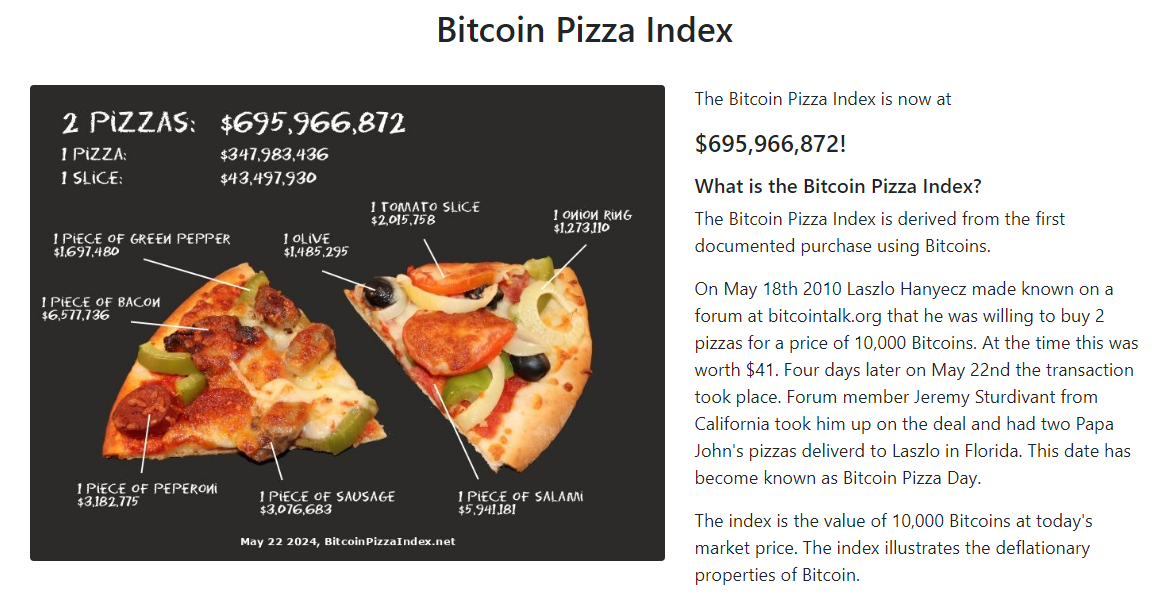1156x595 pixels.
Task: Click the "1 Piece of Sausage" label
Action: (x=326, y=502)
